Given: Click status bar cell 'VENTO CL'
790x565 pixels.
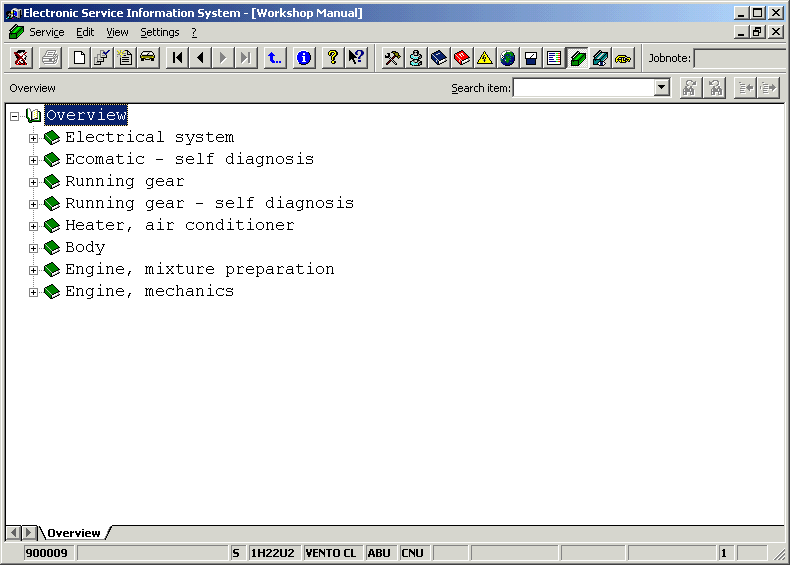Looking at the screenshot, I should pos(331,553).
